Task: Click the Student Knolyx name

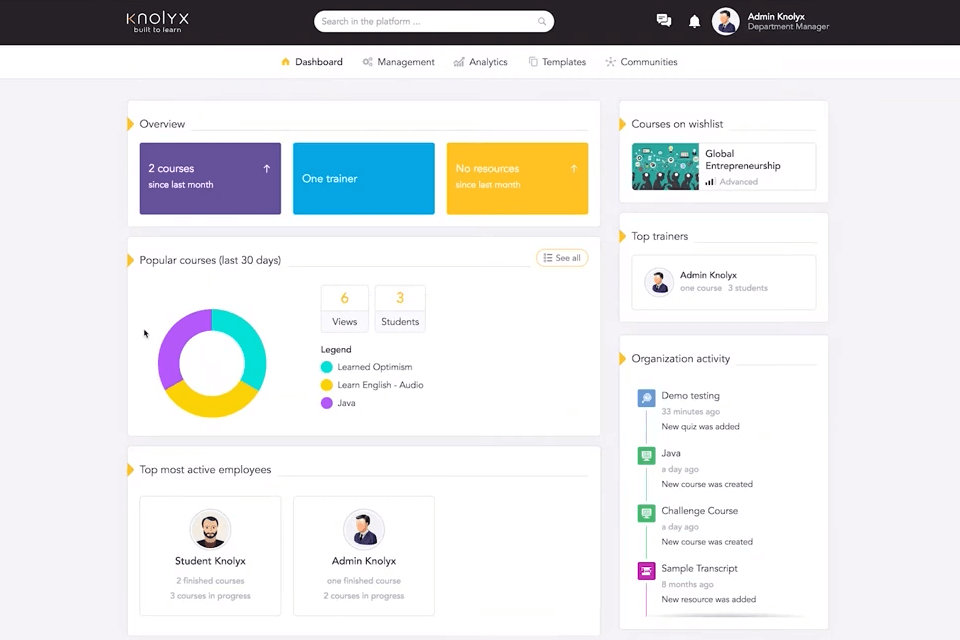Action: (x=210, y=561)
